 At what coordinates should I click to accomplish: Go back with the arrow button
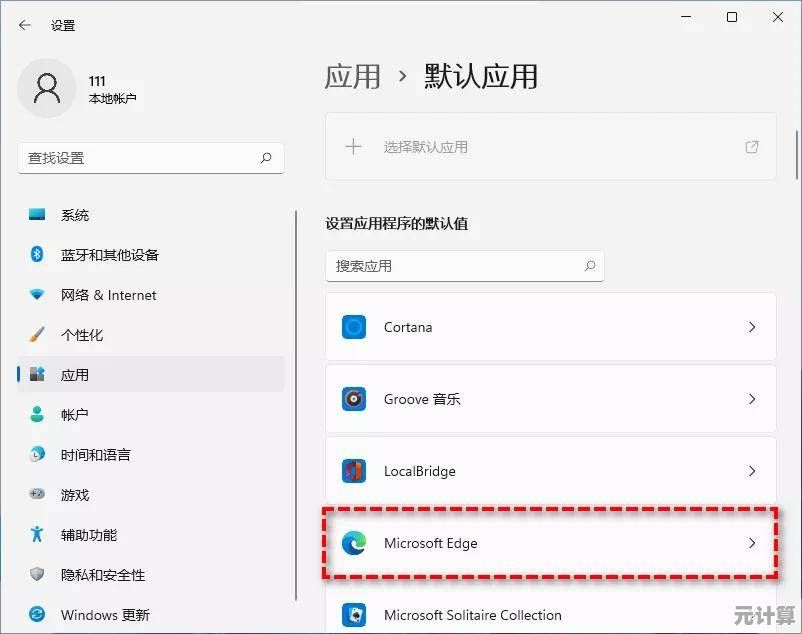[25, 25]
